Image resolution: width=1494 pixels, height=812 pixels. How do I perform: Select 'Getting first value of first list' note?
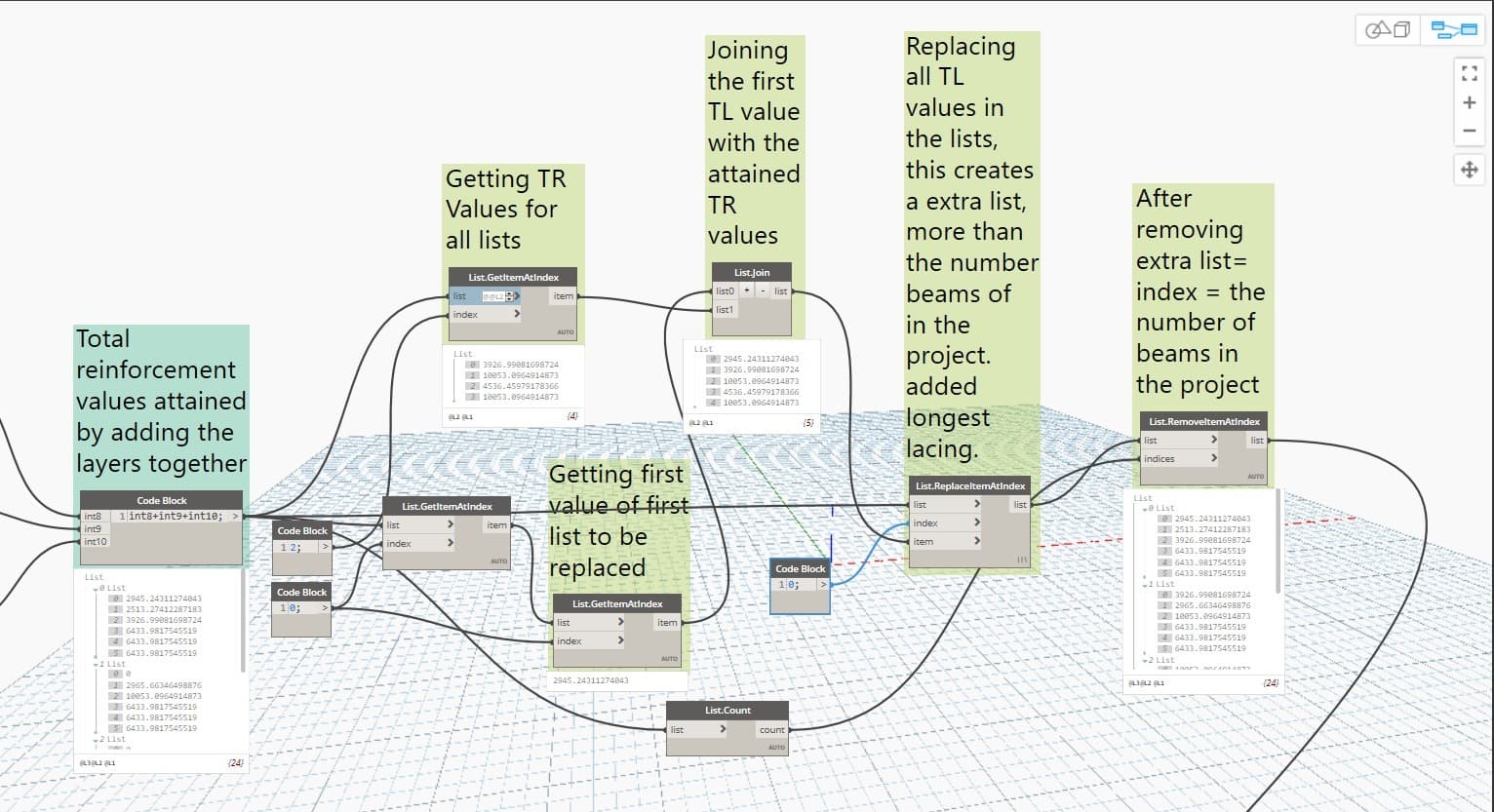[618, 521]
